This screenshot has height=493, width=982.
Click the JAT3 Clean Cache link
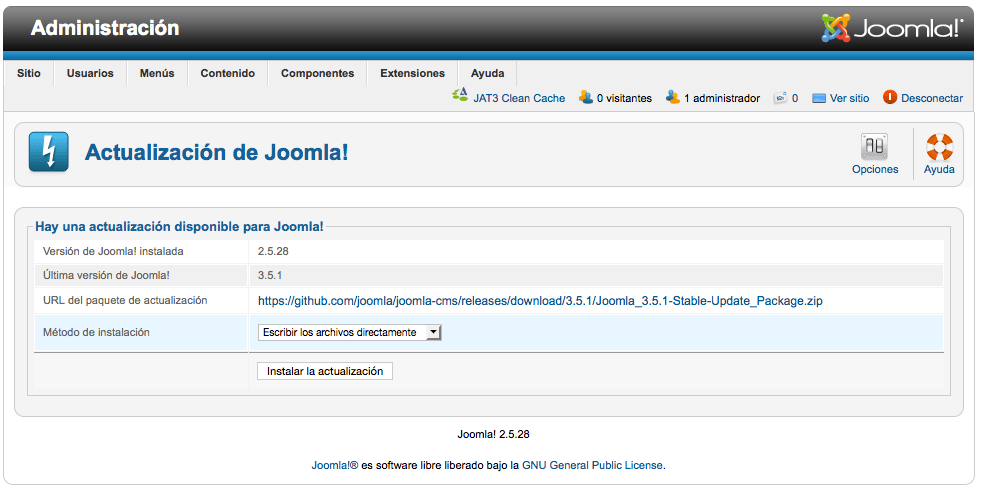(x=519, y=98)
